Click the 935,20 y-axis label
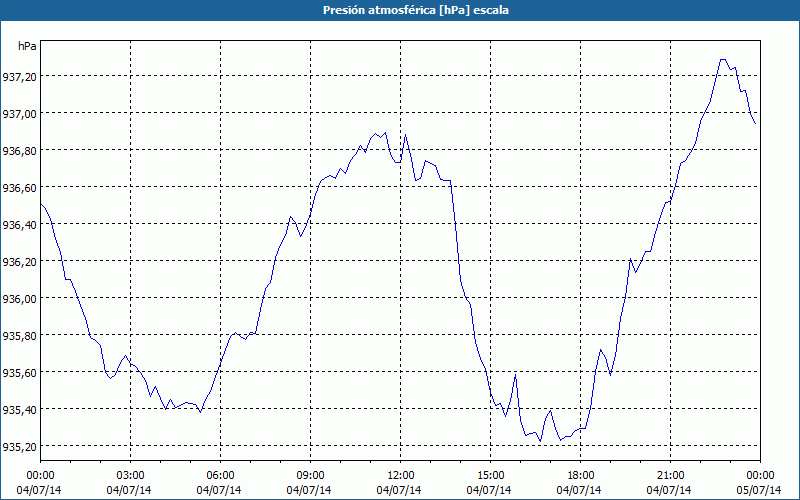The image size is (800, 500). pyautogui.click(x=19, y=447)
